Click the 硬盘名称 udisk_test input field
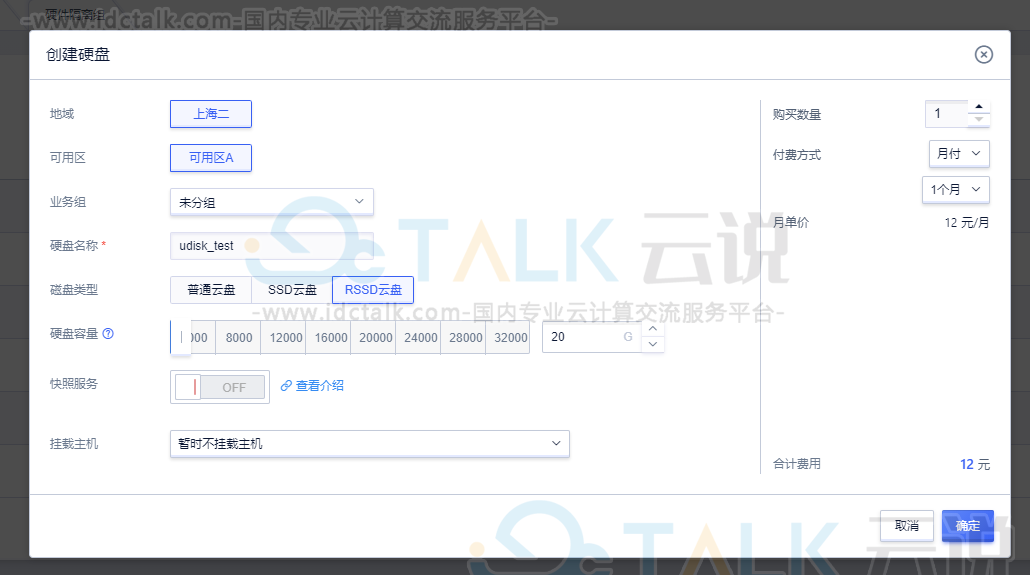Image resolution: width=1030 pixels, height=575 pixels. [x=272, y=246]
